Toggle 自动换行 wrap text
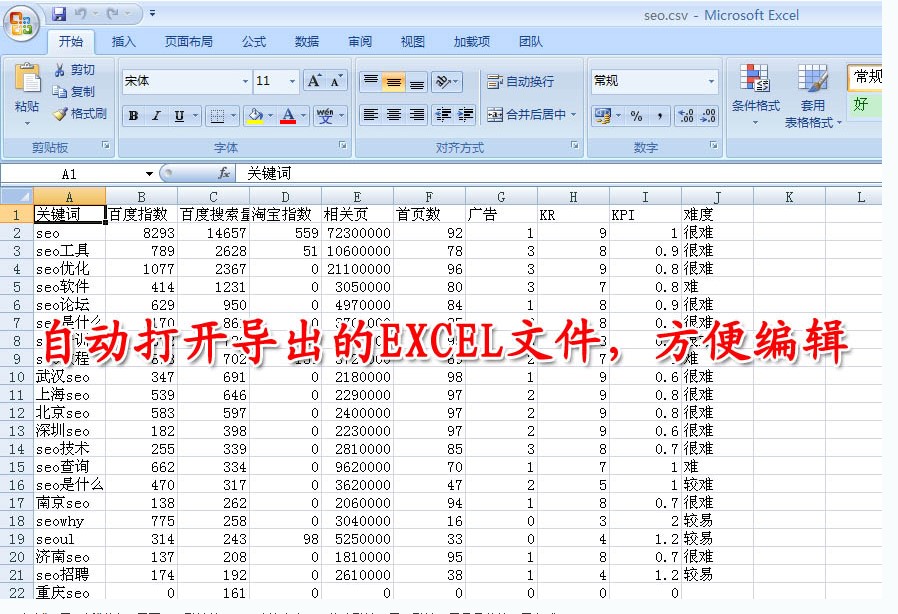 [521, 81]
